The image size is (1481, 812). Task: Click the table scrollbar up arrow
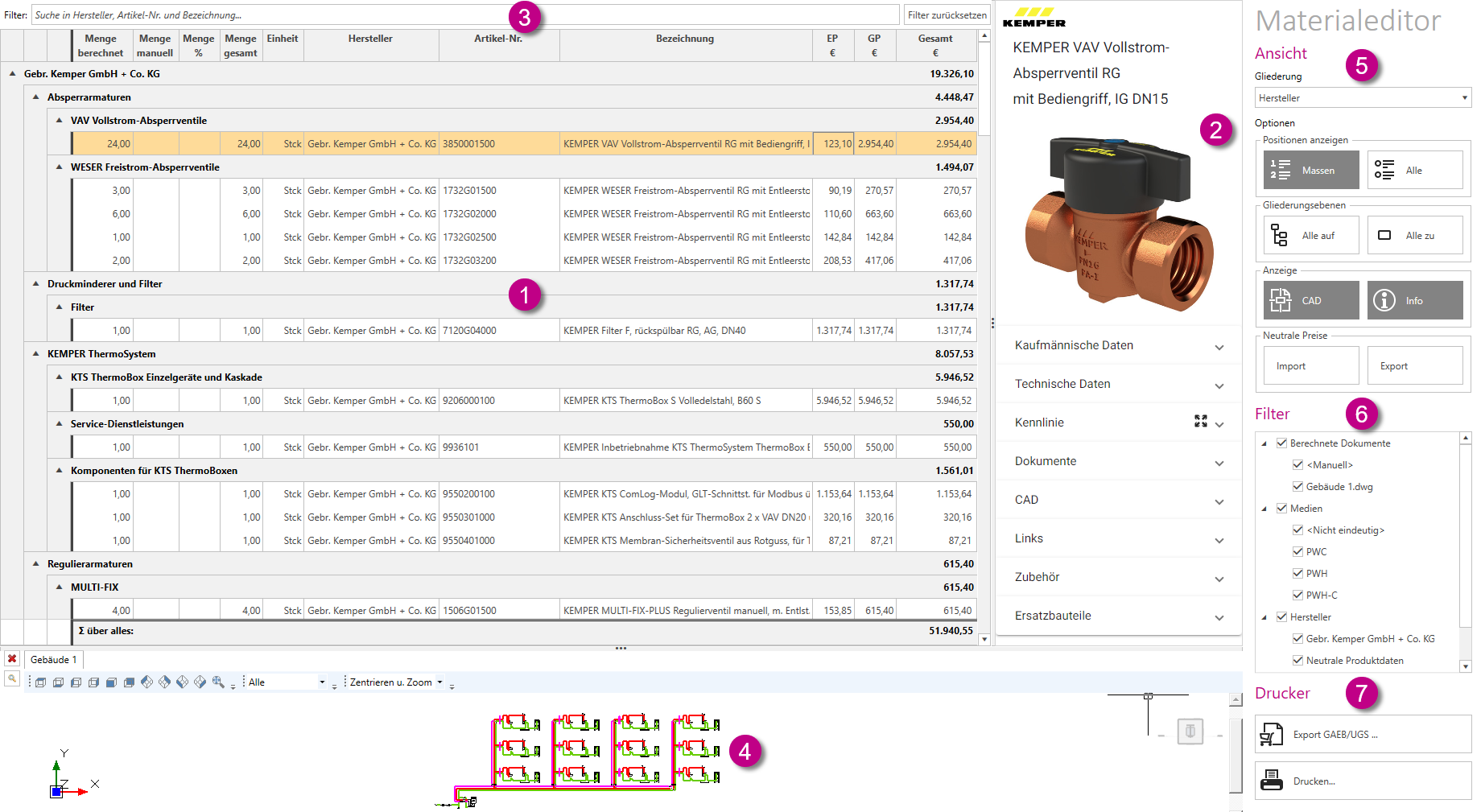coord(984,35)
